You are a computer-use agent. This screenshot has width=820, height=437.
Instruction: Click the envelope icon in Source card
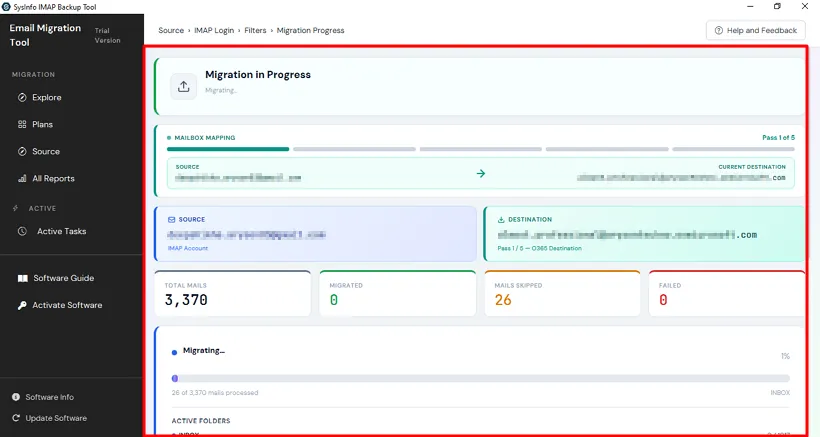pyautogui.click(x=172, y=220)
